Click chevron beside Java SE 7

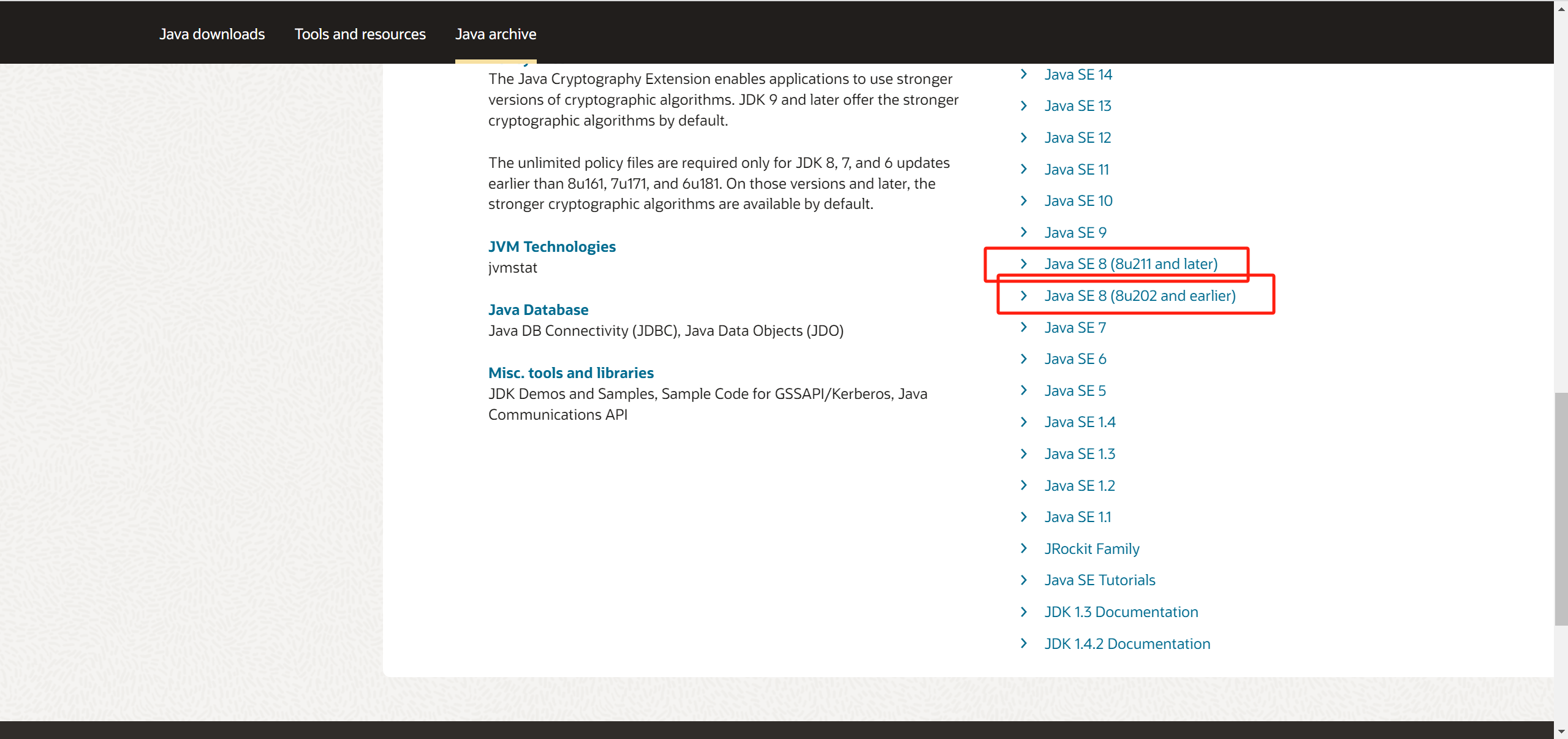point(1023,327)
